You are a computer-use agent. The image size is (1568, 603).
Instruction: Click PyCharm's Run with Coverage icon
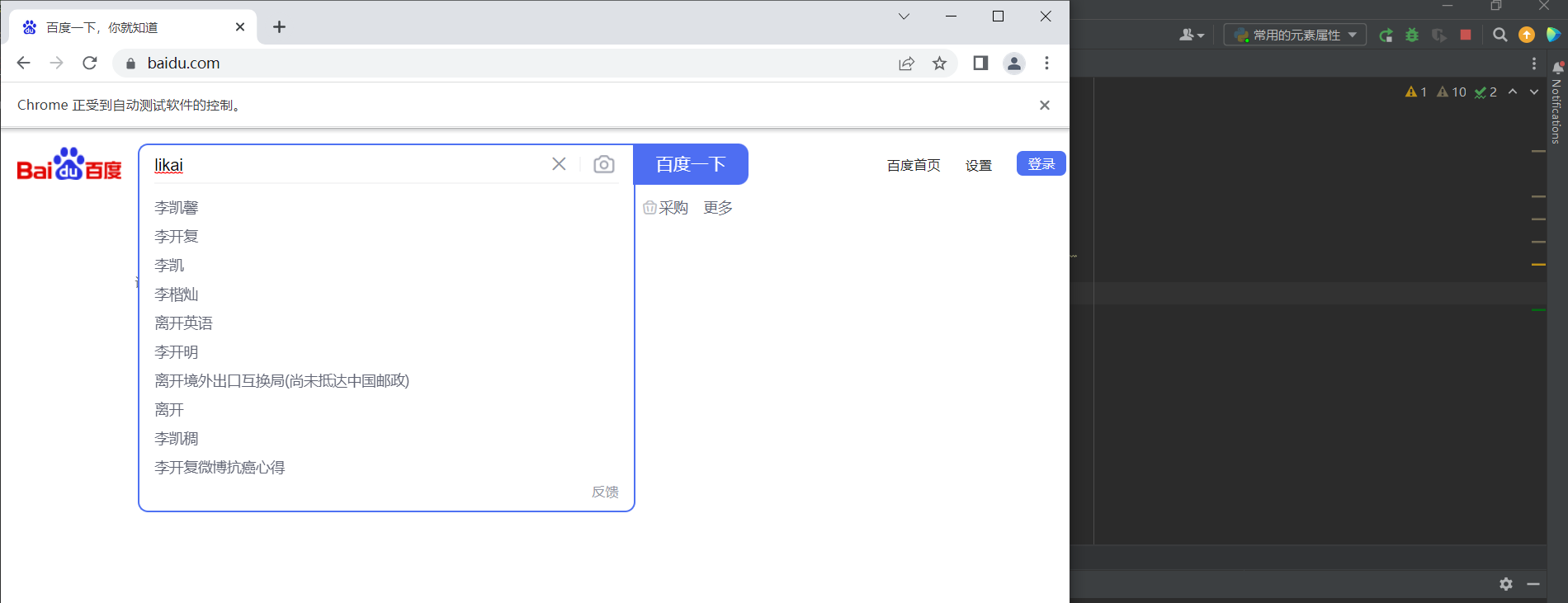pyautogui.click(x=1438, y=35)
